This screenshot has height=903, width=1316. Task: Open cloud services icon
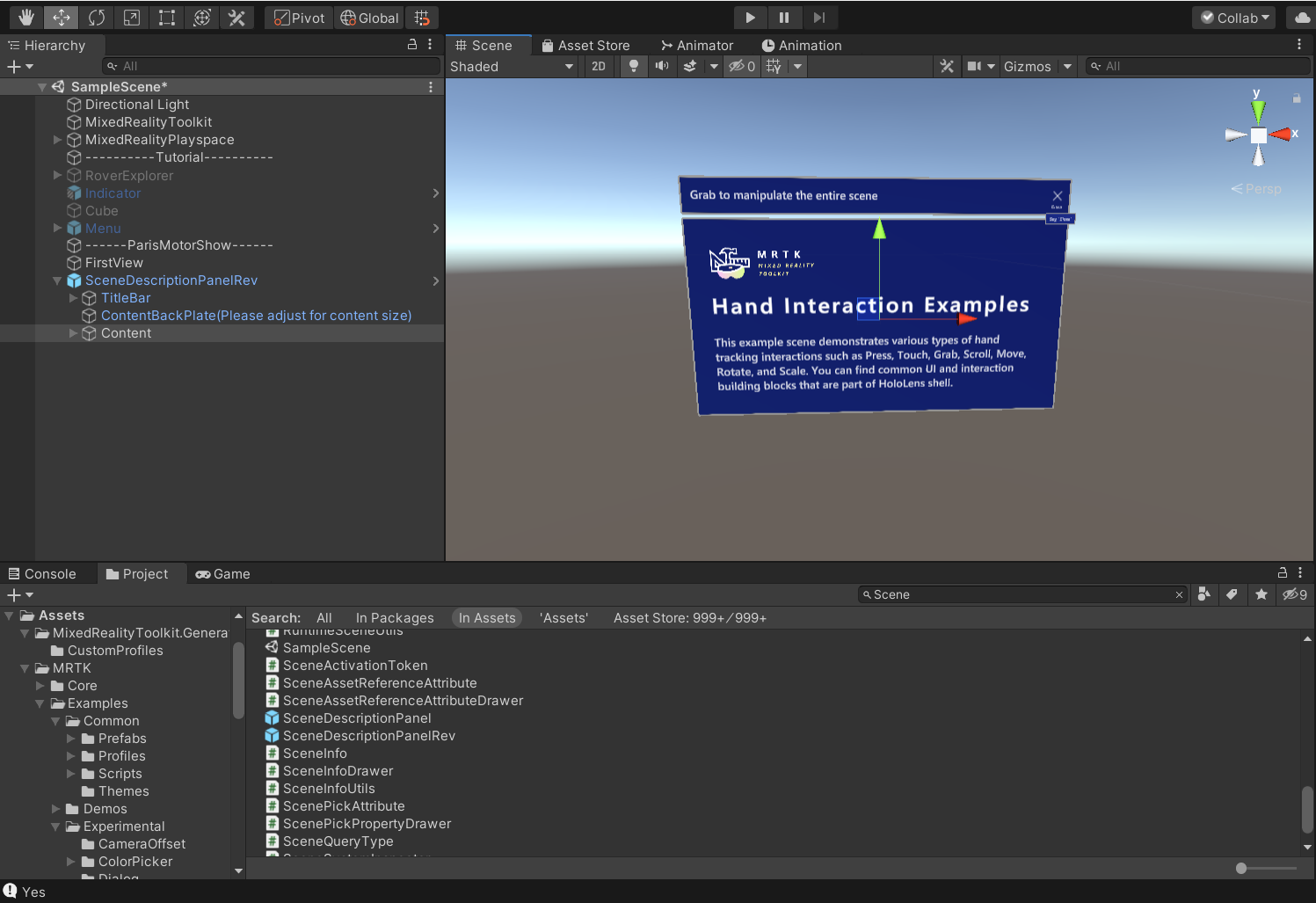pos(1302,18)
